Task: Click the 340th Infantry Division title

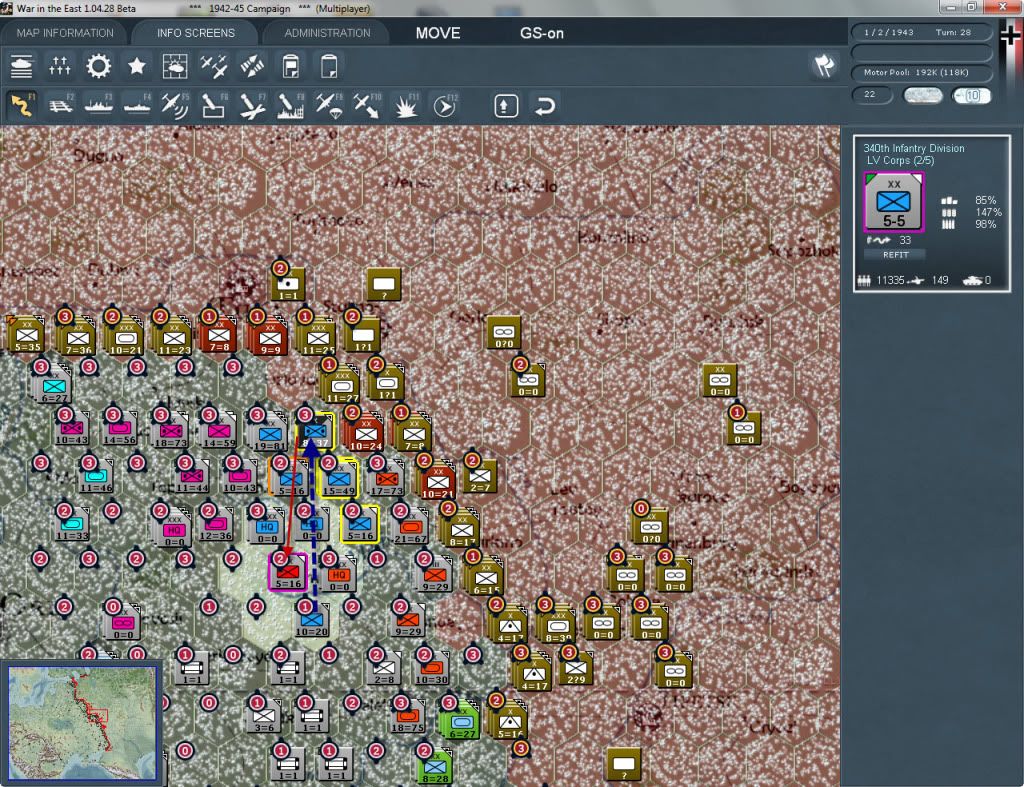Action: (914, 148)
